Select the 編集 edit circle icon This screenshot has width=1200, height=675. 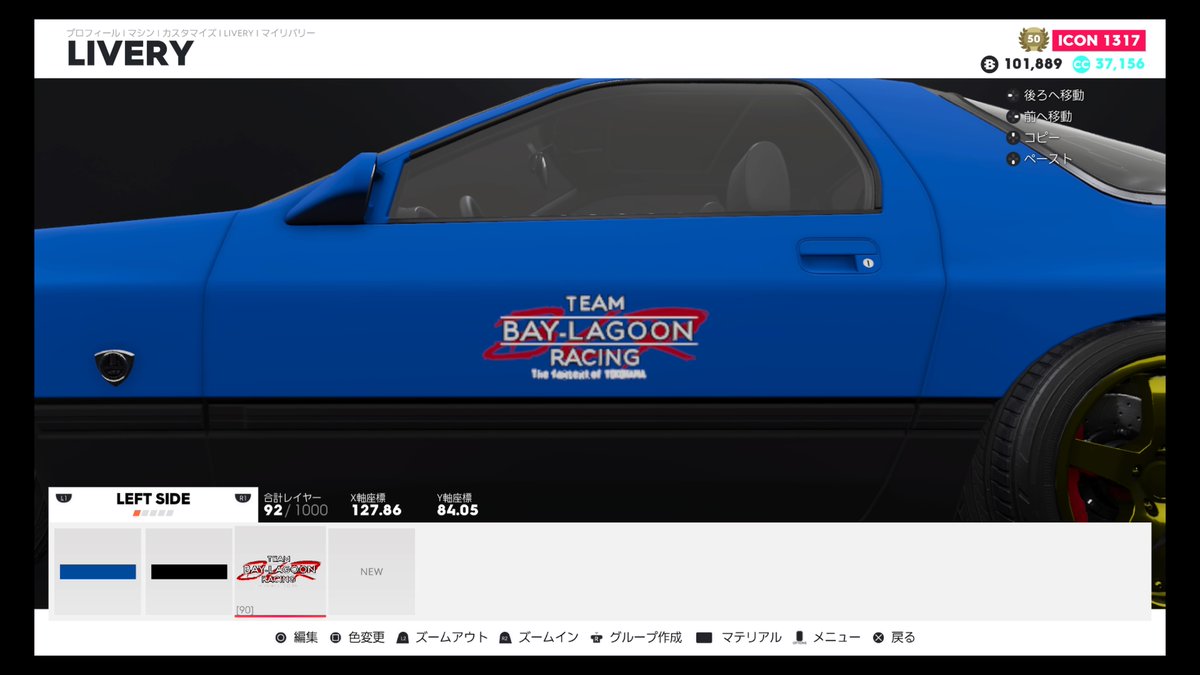pos(281,637)
